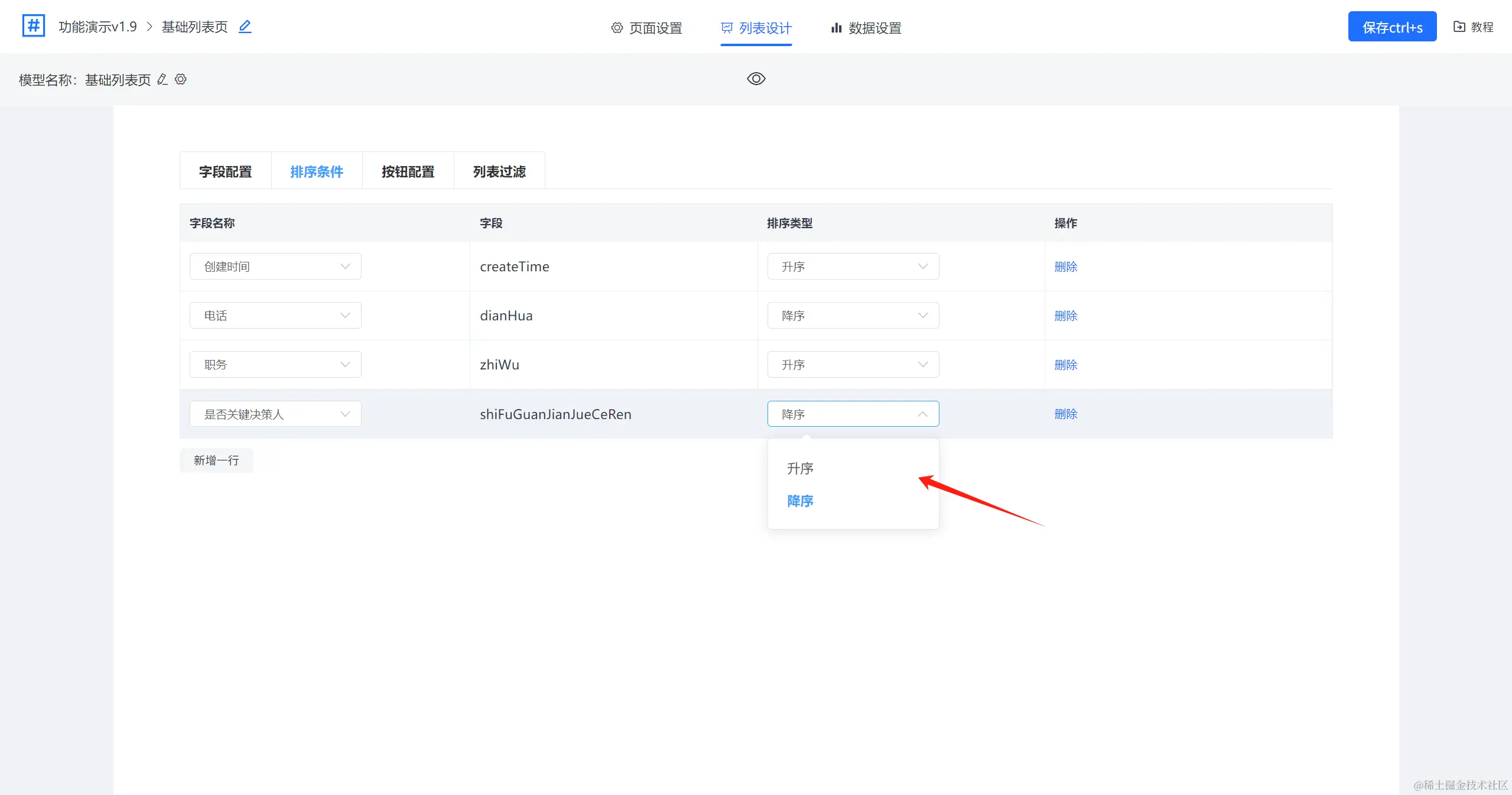This screenshot has width=1512, height=795.
Task: Open the 列表过滤 tab
Action: 499,171
